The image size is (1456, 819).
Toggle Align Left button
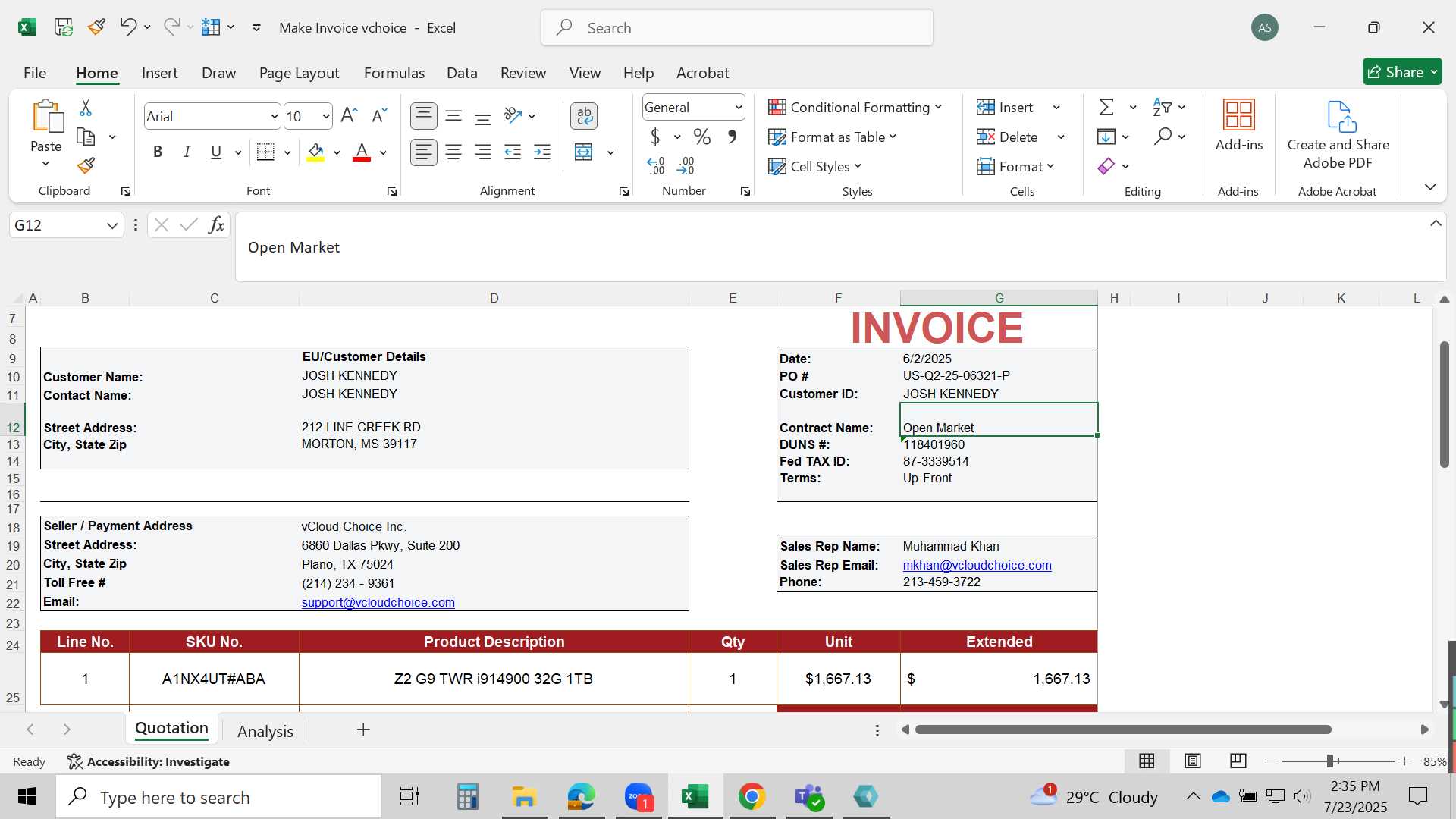tap(424, 152)
